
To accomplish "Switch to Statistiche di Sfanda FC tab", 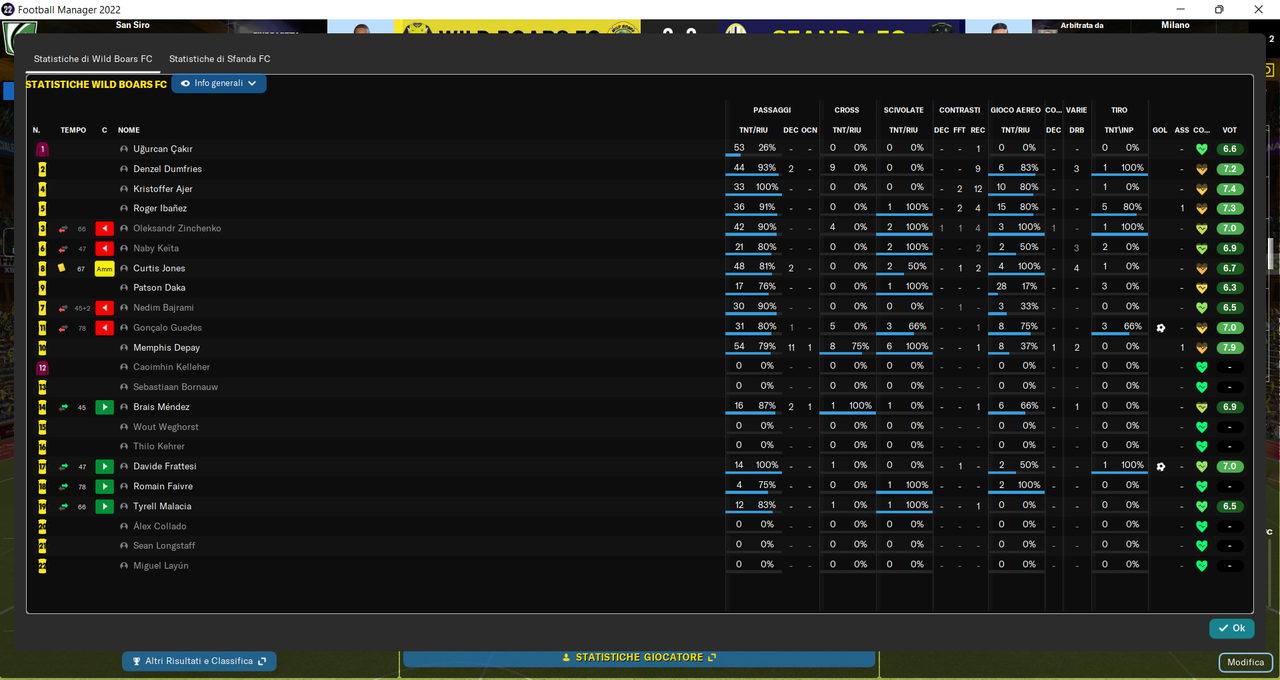I will (x=219, y=59).
